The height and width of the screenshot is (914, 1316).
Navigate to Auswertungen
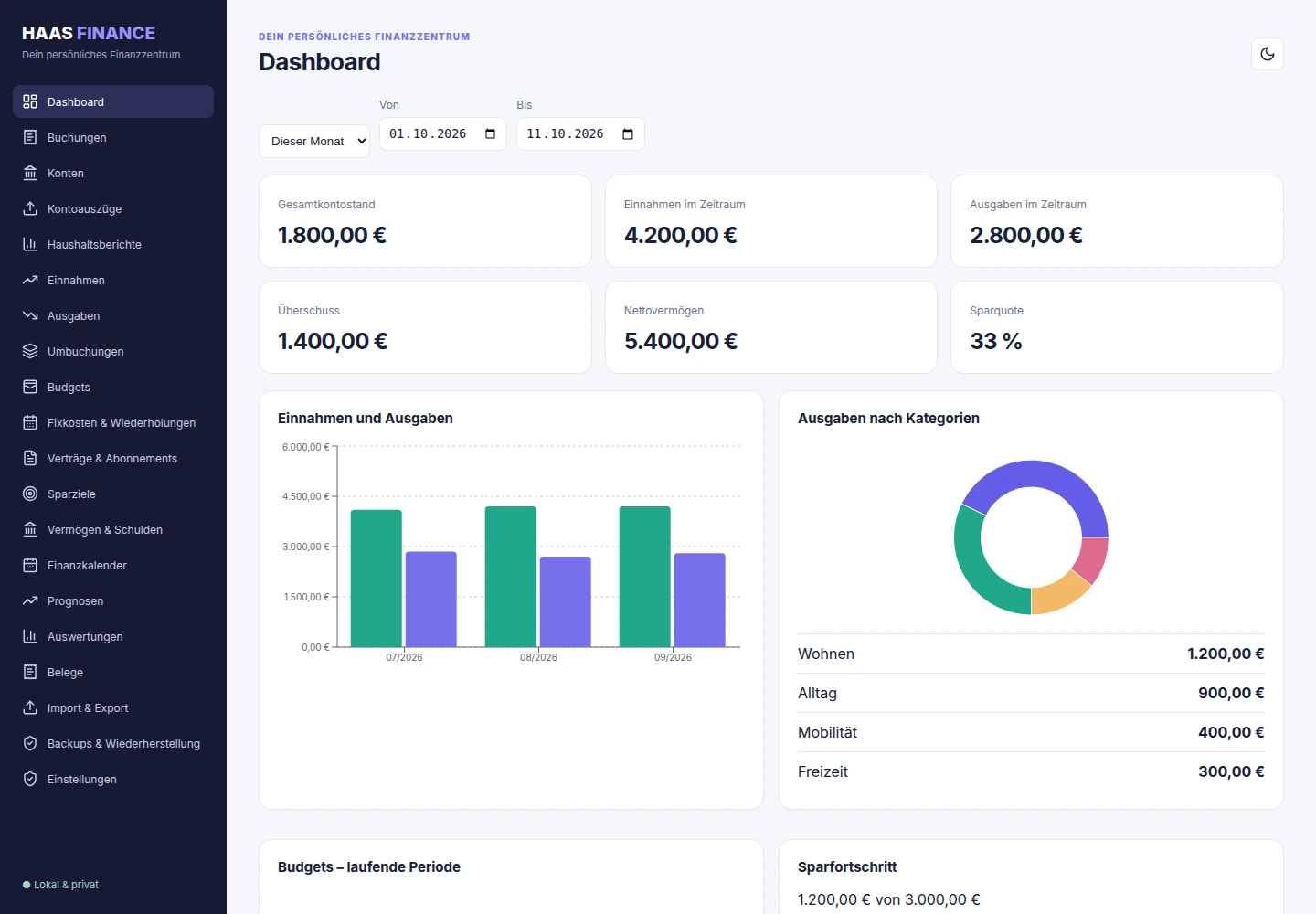[113, 636]
